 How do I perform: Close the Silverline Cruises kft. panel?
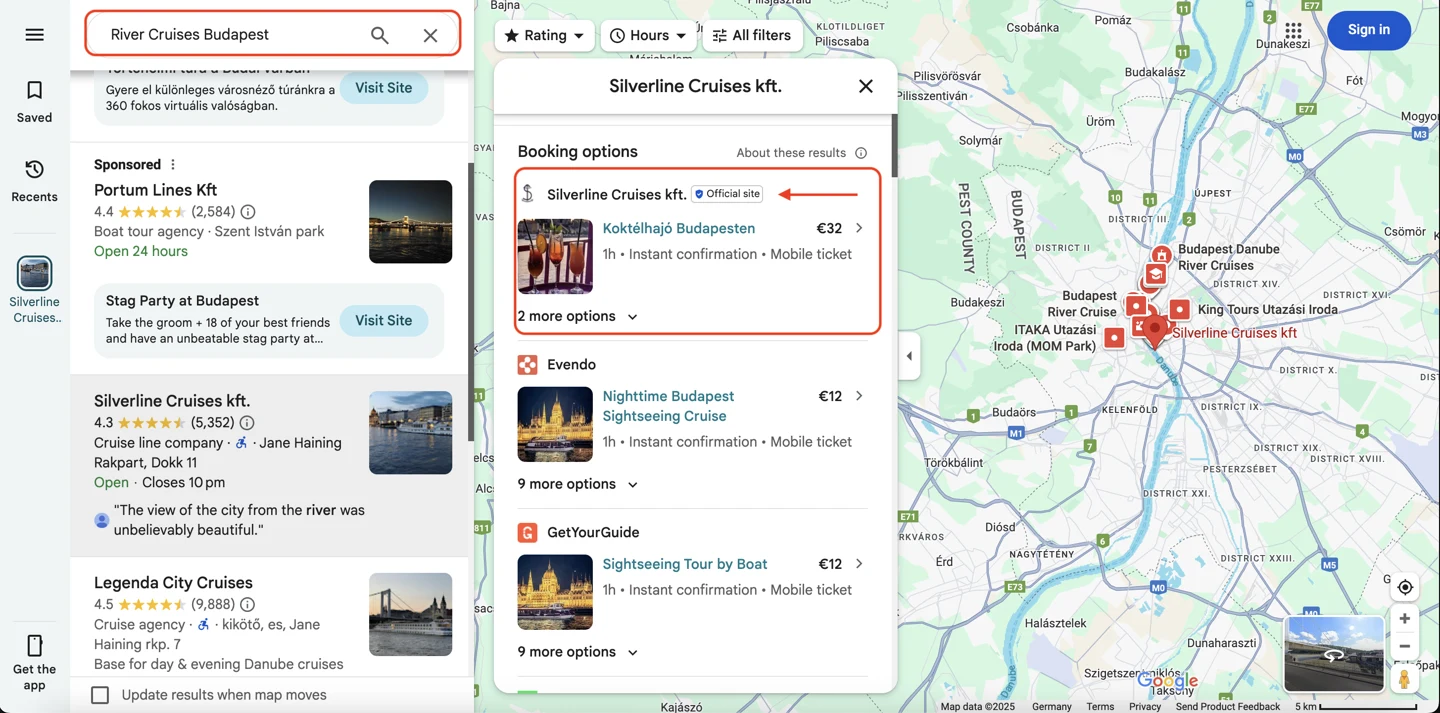[x=866, y=86]
